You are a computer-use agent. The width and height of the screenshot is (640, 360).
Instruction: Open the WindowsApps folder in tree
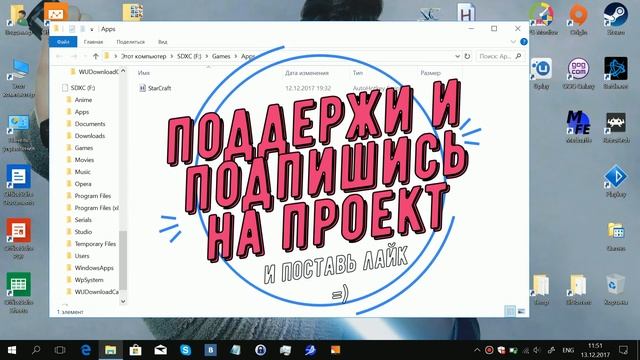coord(94,268)
